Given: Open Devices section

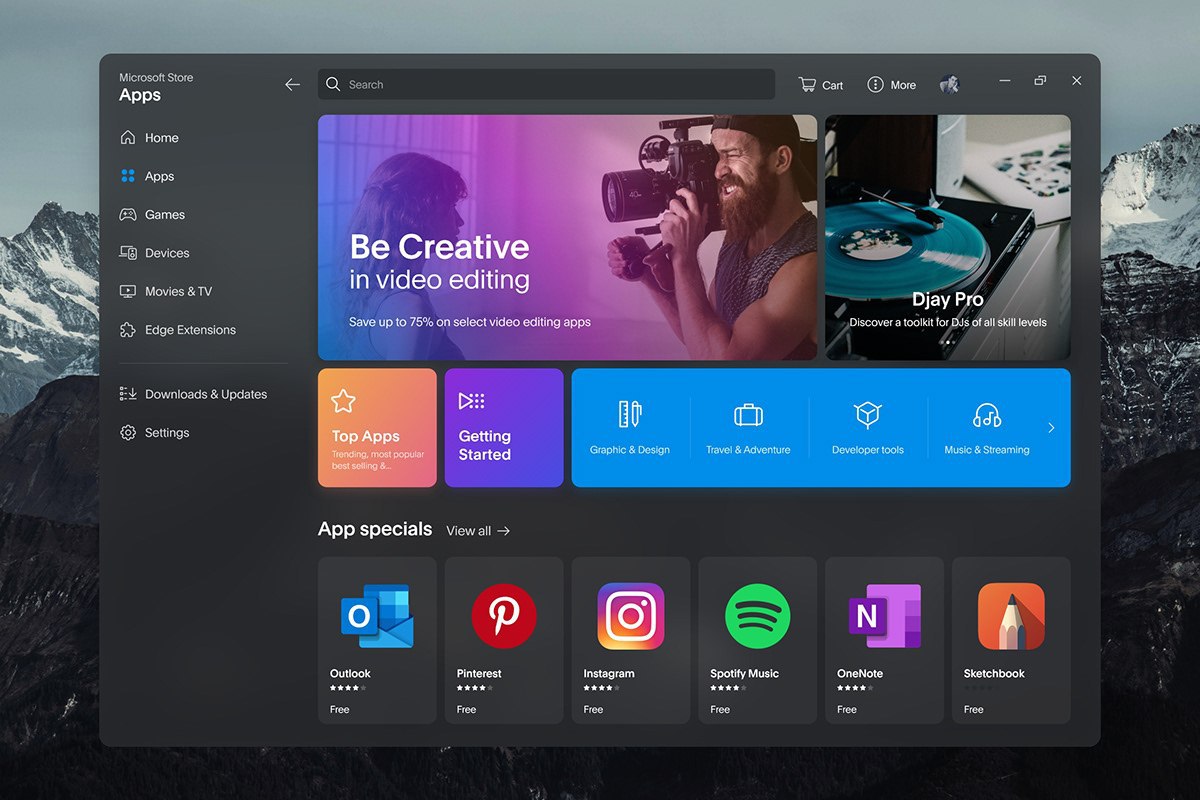Looking at the screenshot, I should [x=167, y=253].
